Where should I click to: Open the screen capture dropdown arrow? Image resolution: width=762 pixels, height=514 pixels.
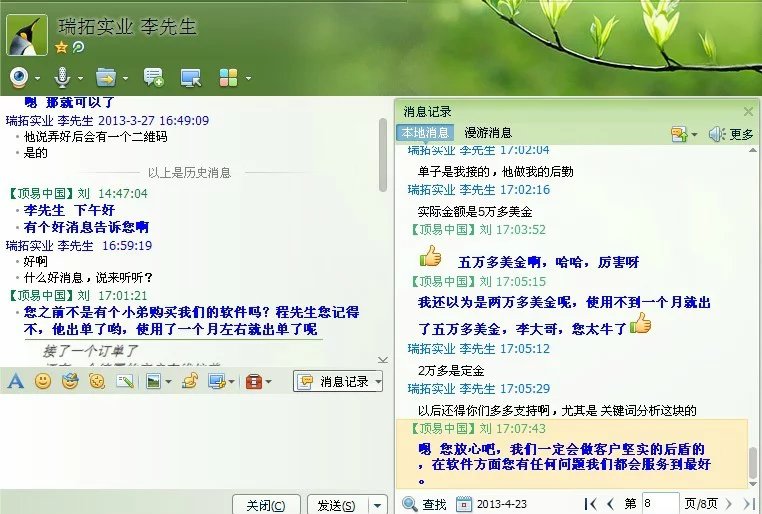(231, 382)
